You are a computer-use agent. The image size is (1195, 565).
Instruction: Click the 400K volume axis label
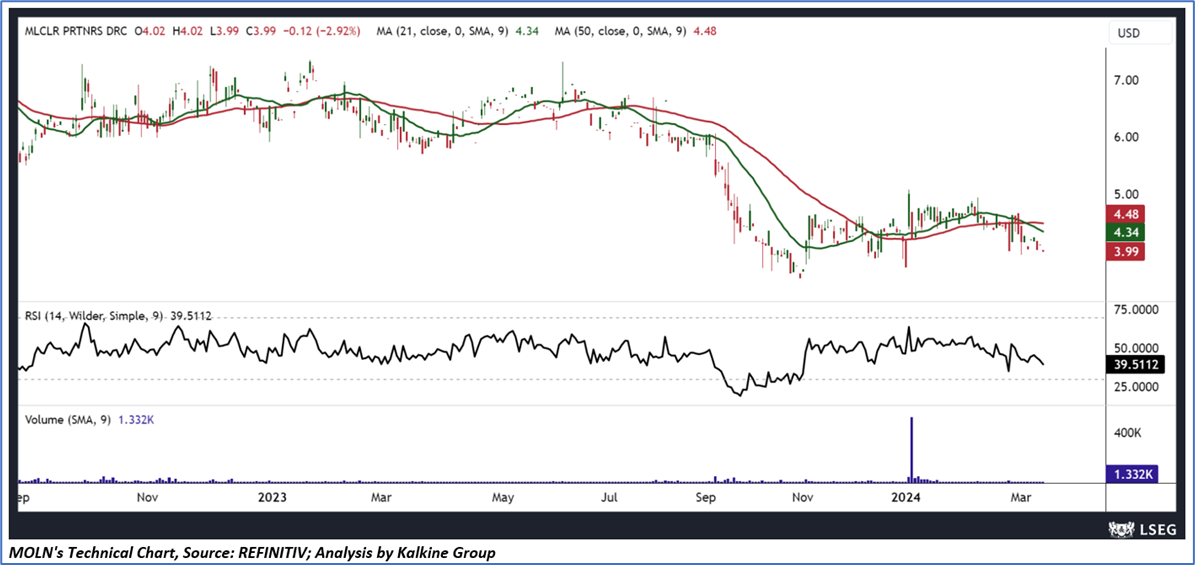[1127, 433]
